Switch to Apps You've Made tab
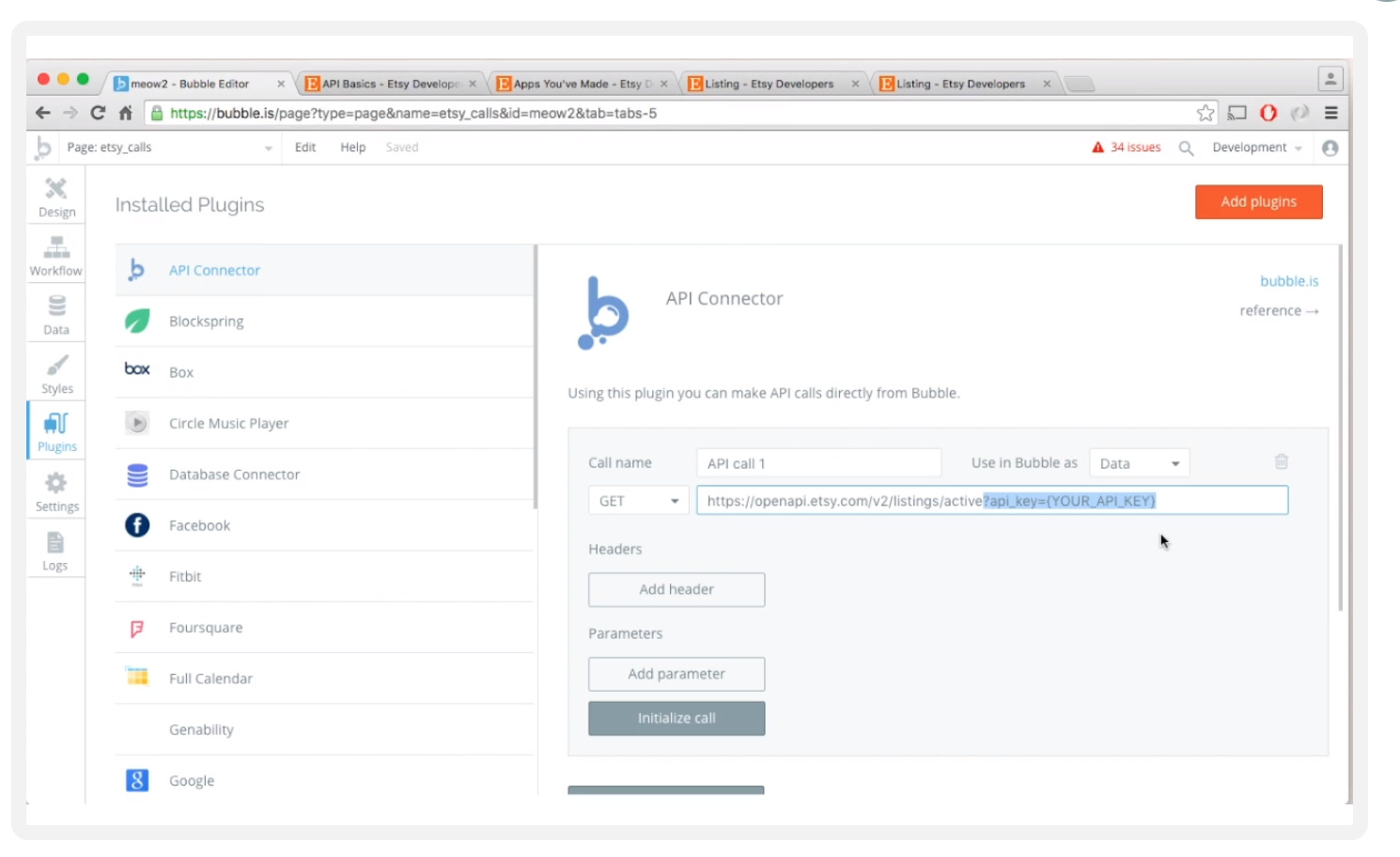 click(x=581, y=84)
